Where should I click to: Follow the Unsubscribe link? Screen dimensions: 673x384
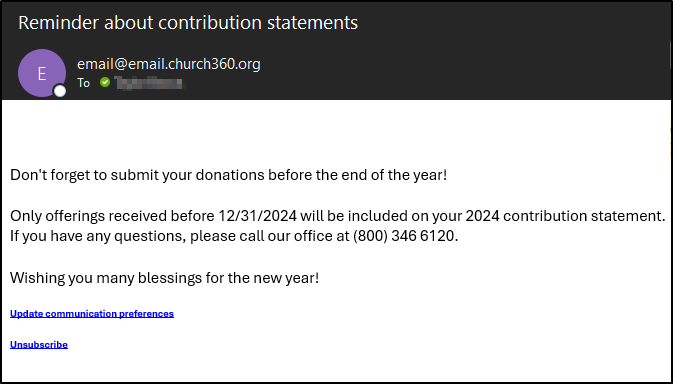tap(39, 345)
